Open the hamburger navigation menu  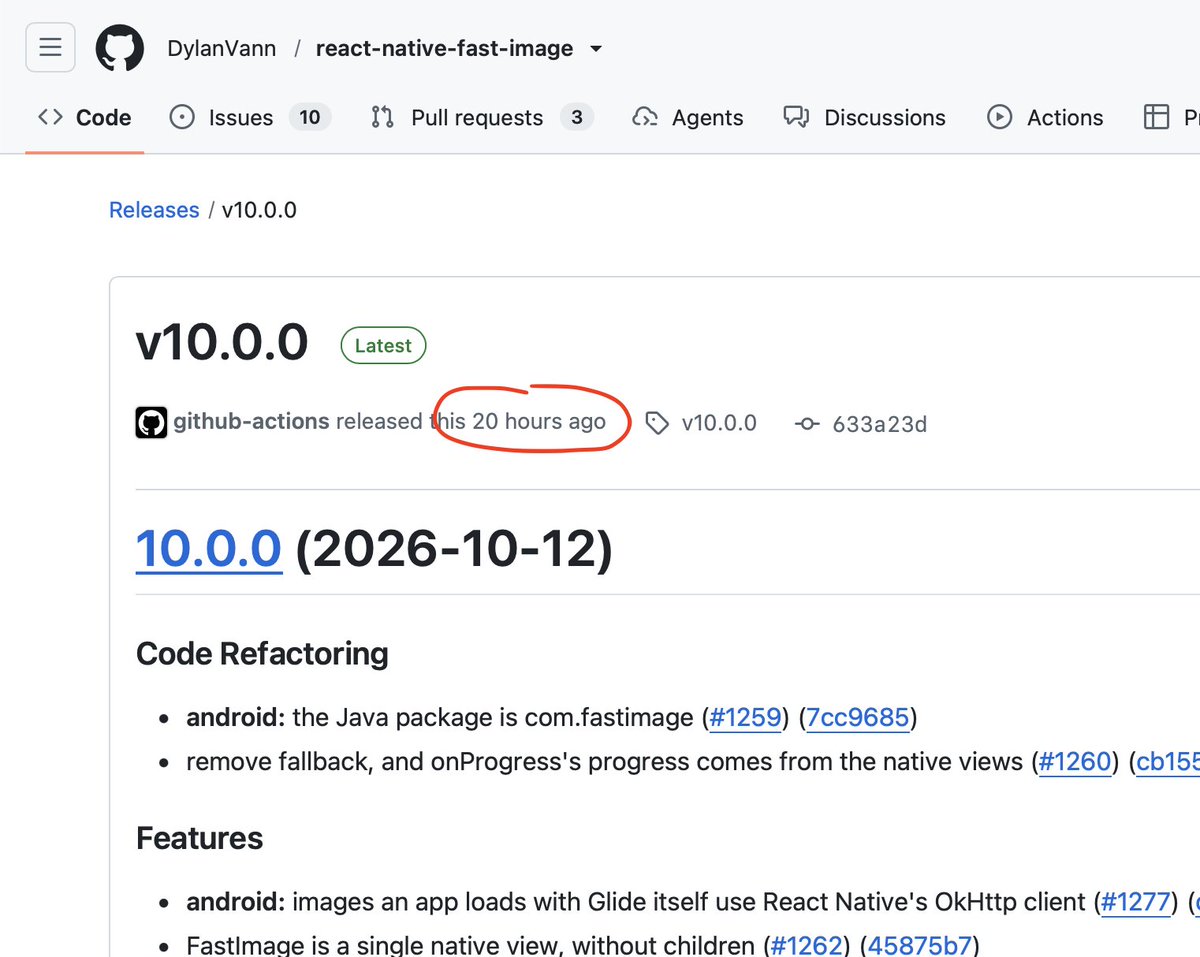[x=50, y=48]
